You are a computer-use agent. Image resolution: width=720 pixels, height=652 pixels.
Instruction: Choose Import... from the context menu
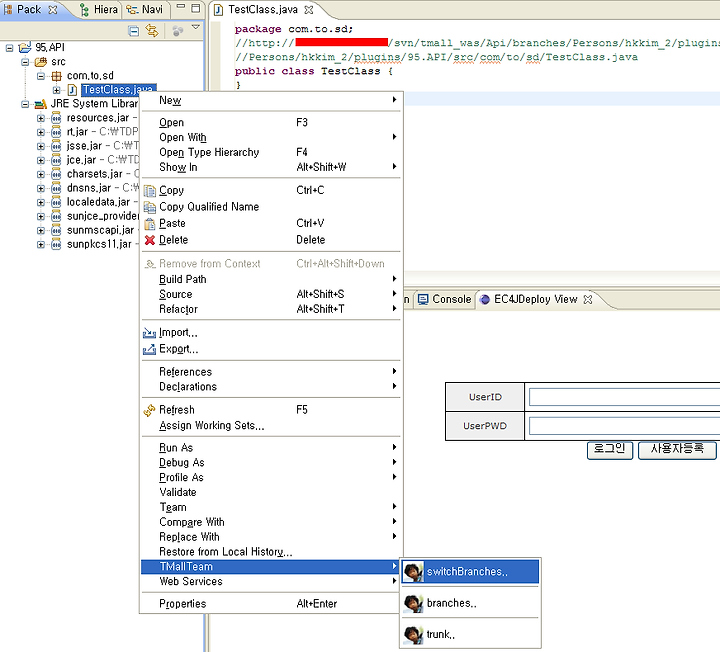[x=271, y=332]
